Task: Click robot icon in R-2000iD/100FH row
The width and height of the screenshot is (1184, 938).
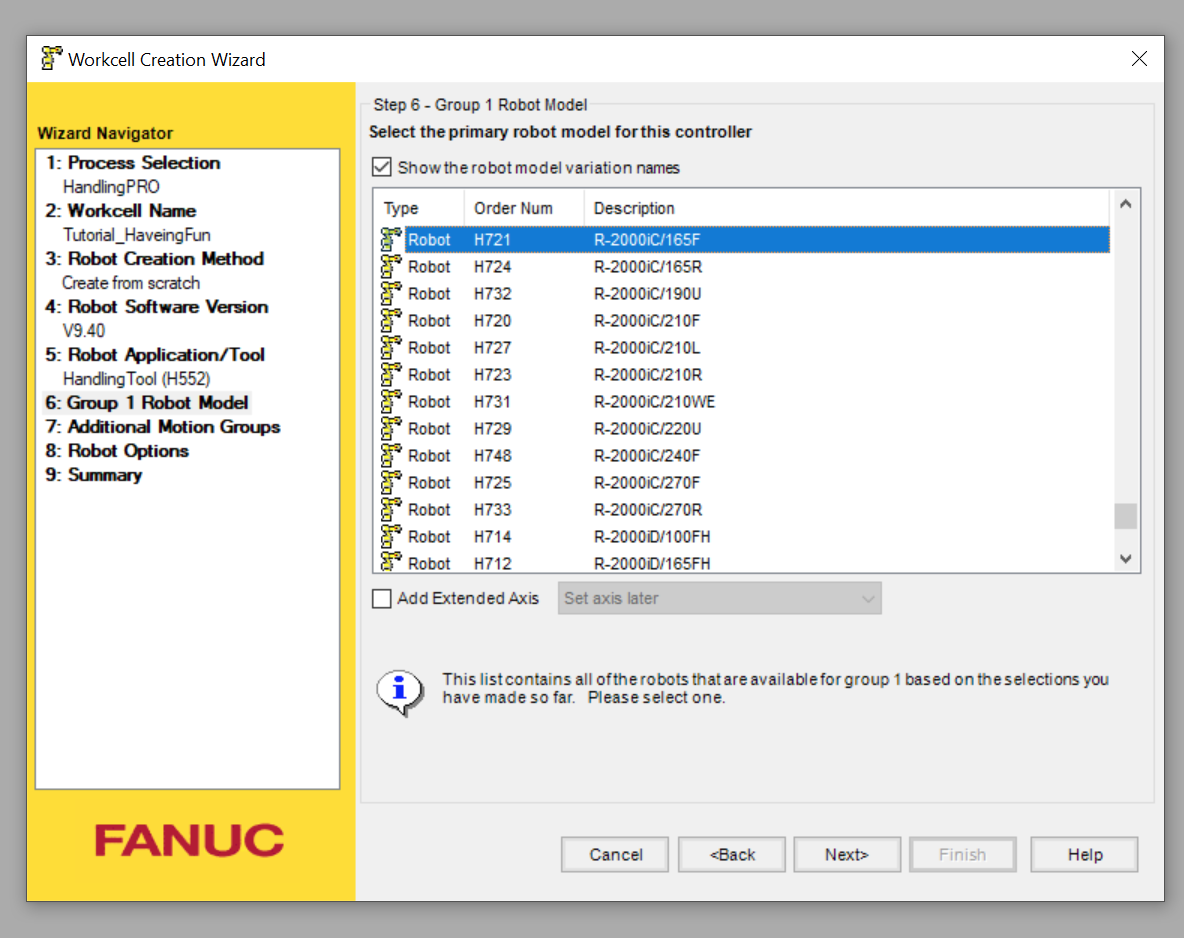Action: 390,536
